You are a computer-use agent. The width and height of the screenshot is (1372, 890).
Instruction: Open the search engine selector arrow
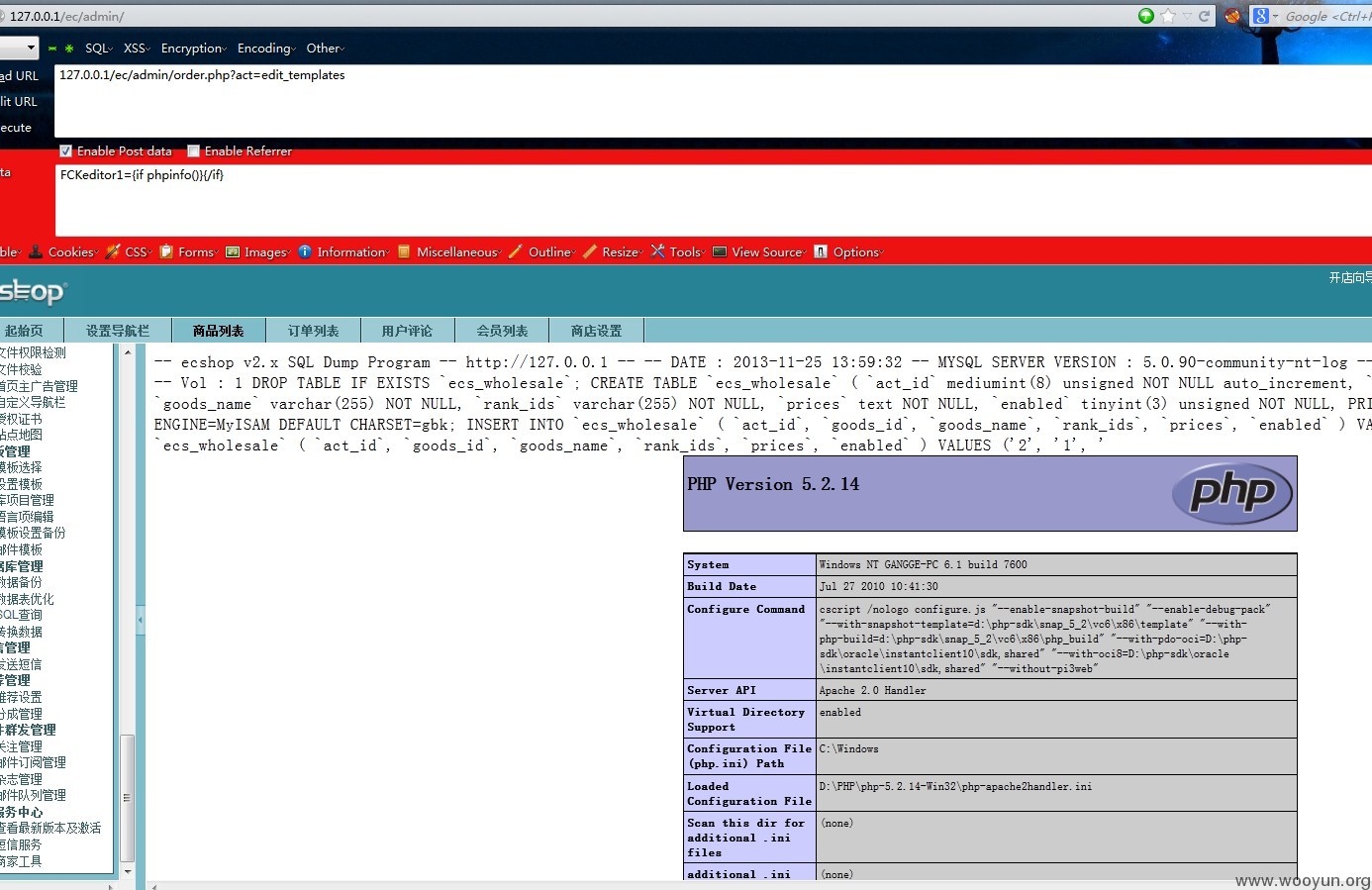coord(1276,16)
